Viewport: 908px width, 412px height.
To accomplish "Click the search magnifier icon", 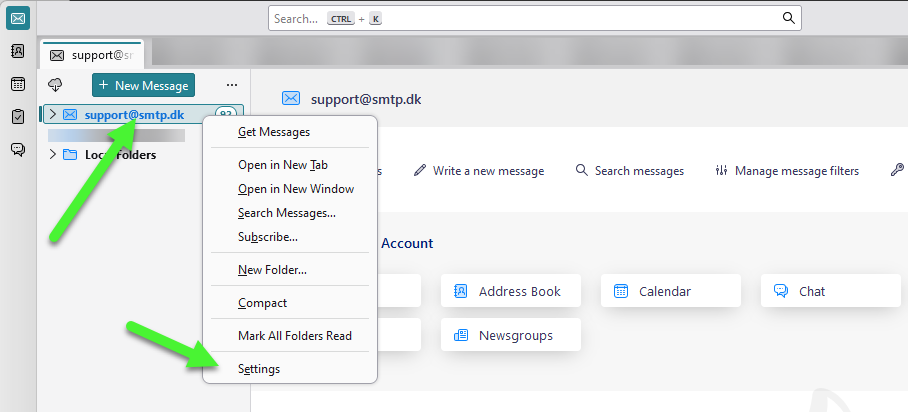I will (788, 18).
